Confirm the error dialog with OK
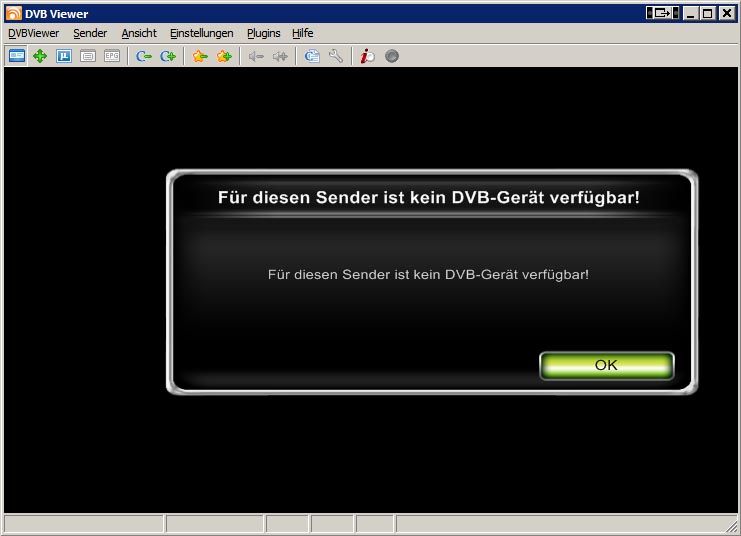The image size is (741, 536). [606, 365]
